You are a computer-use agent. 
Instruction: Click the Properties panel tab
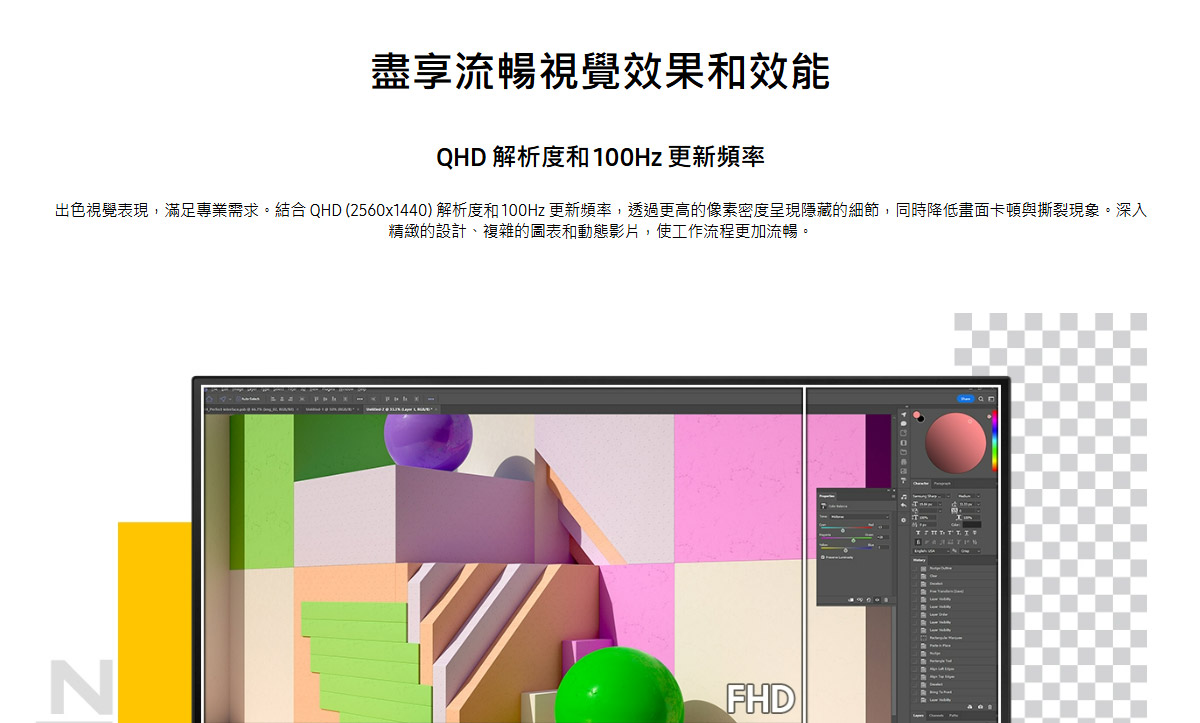coord(826,496)
